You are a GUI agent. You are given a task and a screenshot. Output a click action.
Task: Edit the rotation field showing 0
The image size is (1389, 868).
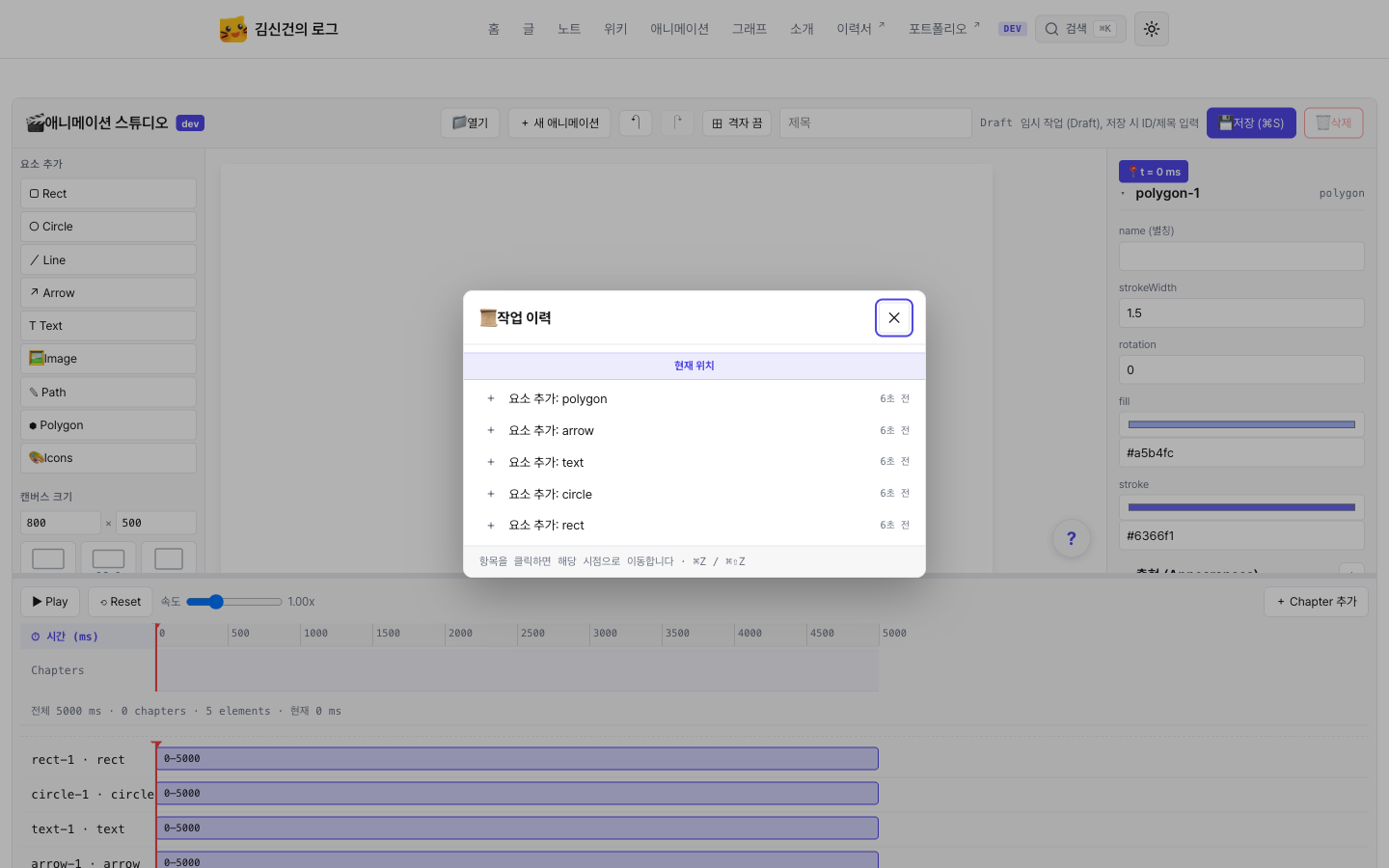(x=1241, y=370)
